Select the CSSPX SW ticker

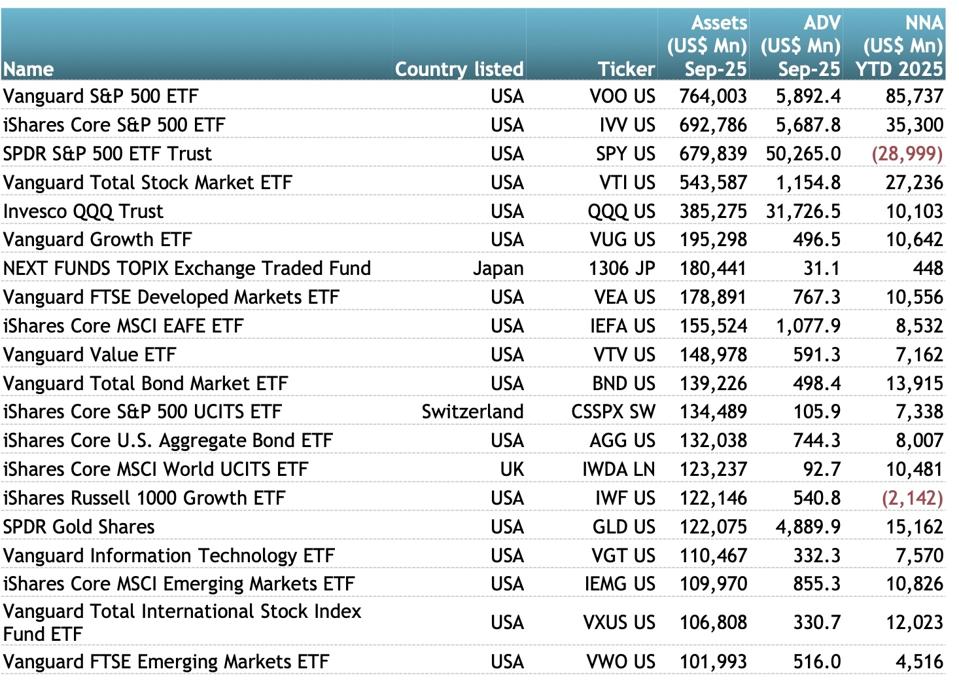613,412
